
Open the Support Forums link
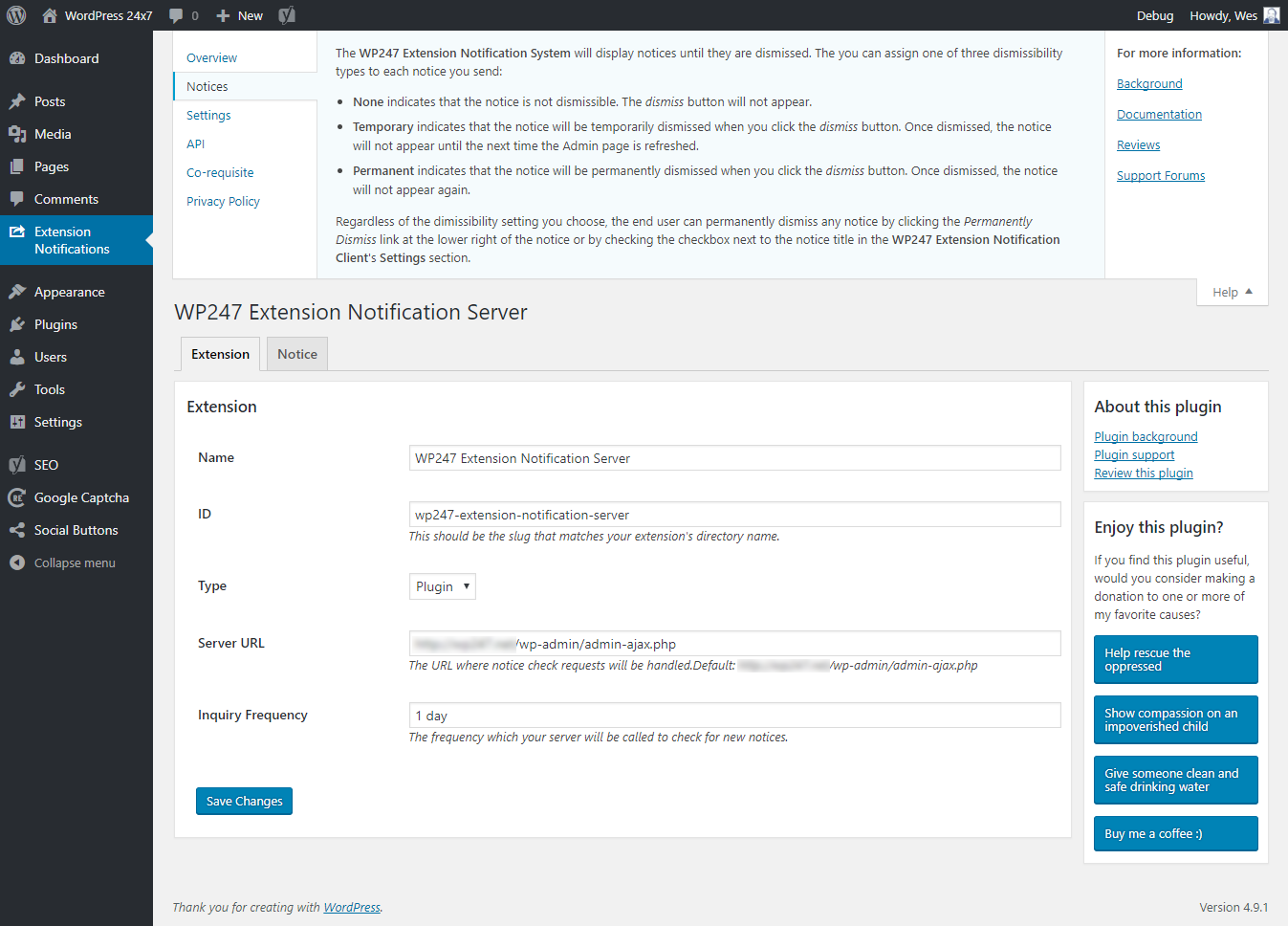1161,175
